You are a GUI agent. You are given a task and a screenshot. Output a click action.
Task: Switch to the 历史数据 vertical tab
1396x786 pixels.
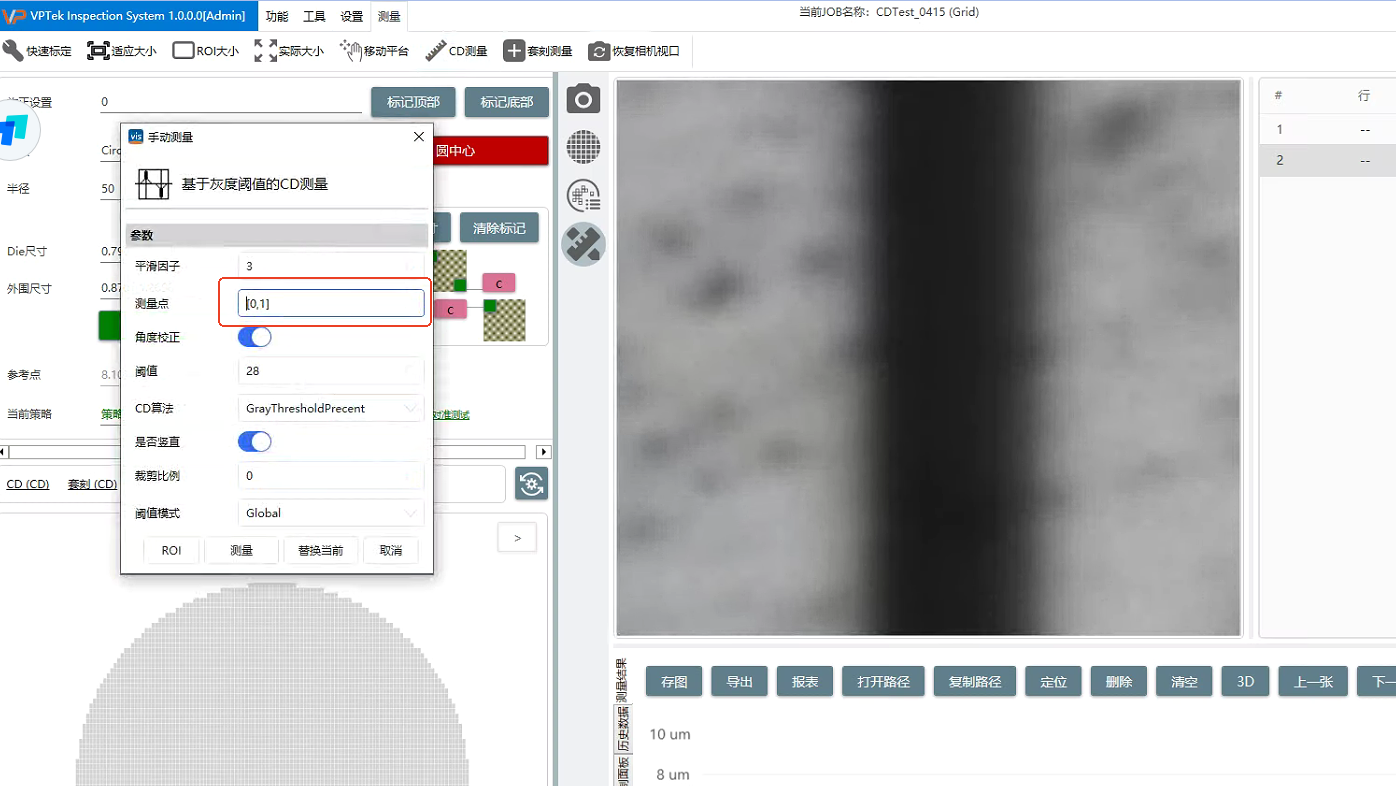pyautogui.click(x=621, y=729)
